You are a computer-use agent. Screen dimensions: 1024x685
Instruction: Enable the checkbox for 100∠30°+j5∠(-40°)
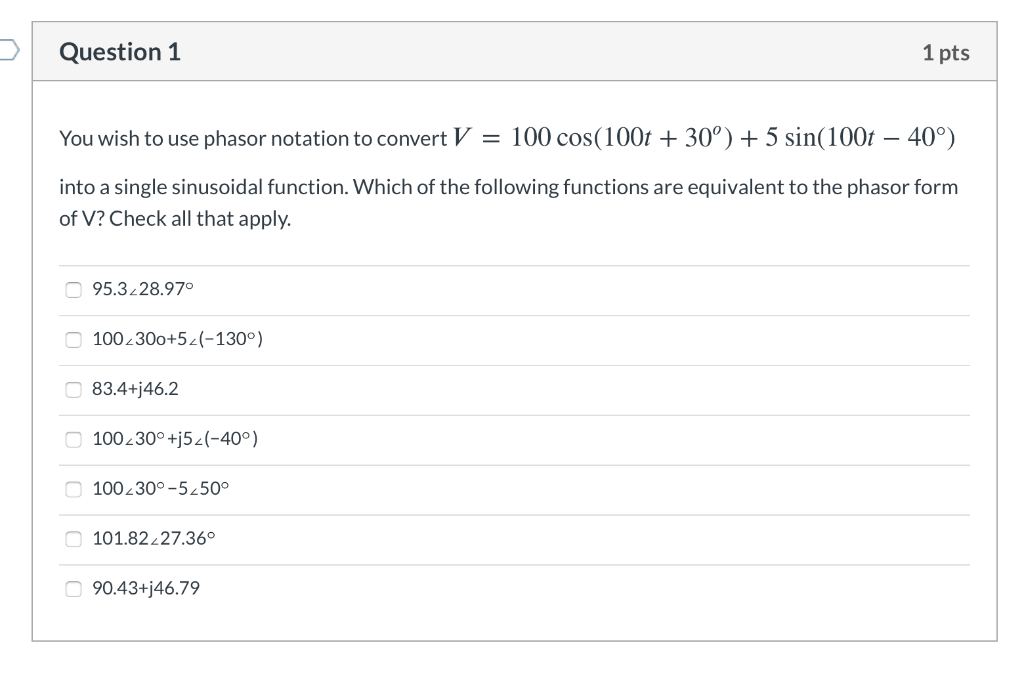(x=73, y=438)
